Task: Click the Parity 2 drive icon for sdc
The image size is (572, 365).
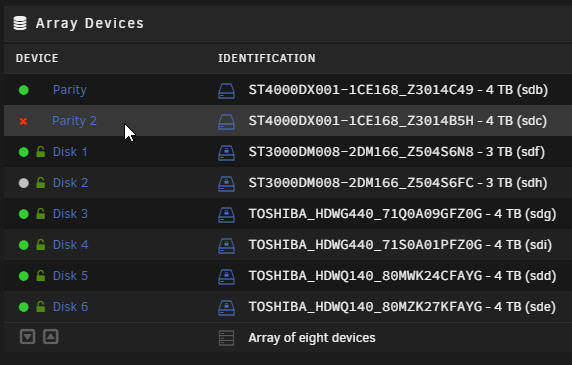Action: coord(227,121)
